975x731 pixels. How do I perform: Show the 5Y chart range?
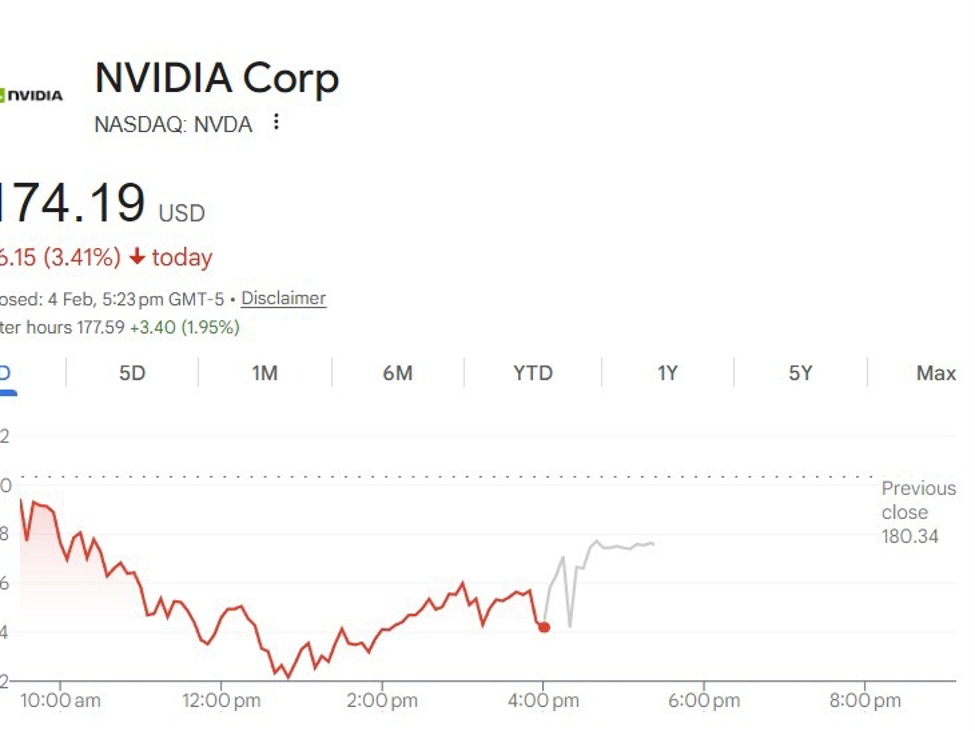(x=800, y=373)
